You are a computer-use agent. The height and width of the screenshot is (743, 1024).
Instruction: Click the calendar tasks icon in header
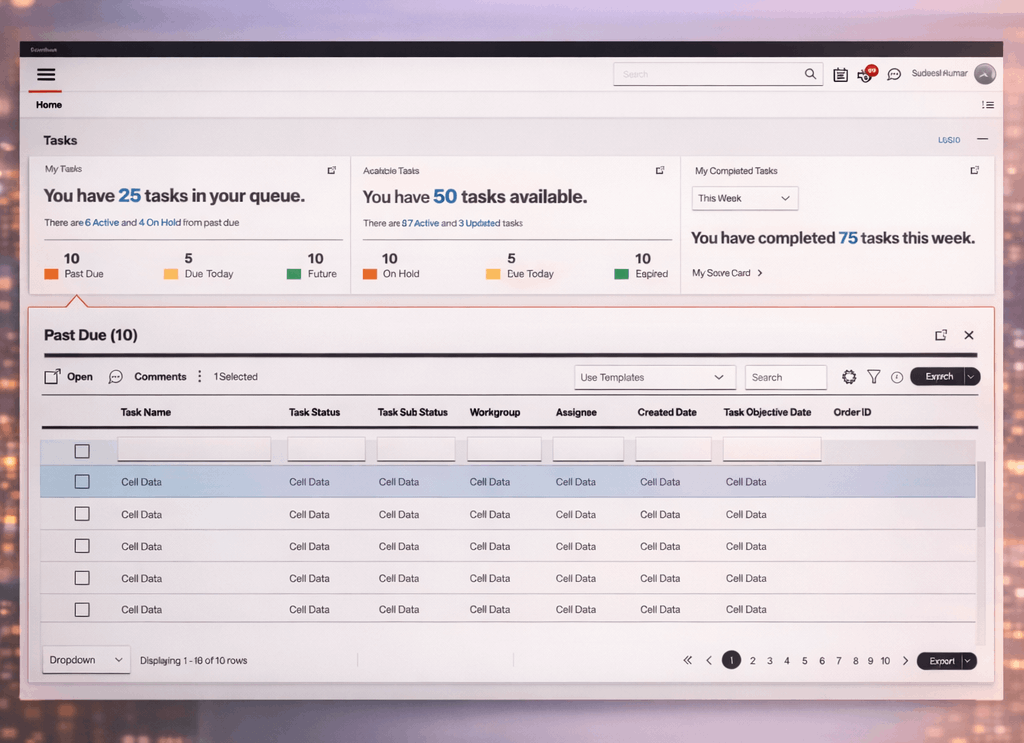click(840, 75)
